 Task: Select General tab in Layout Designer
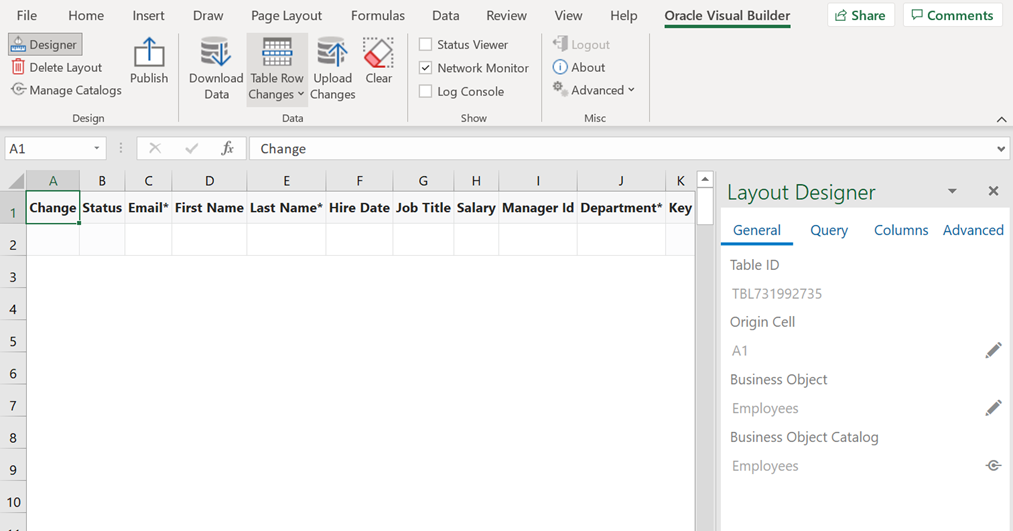[757, 230]
